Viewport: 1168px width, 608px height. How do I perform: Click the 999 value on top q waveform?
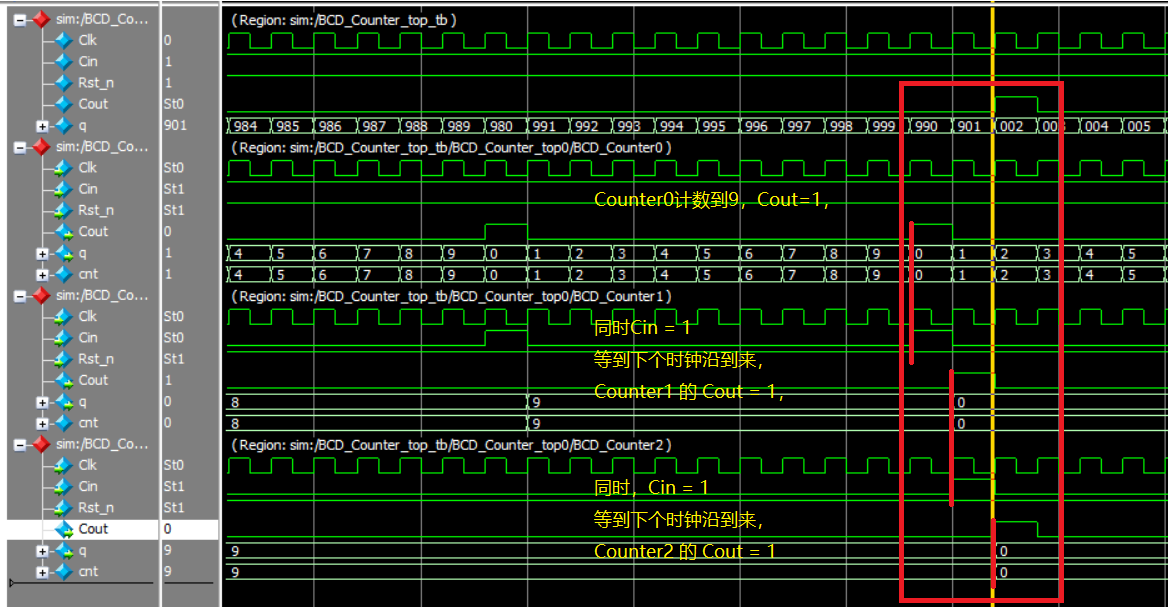tap(883, 126)
